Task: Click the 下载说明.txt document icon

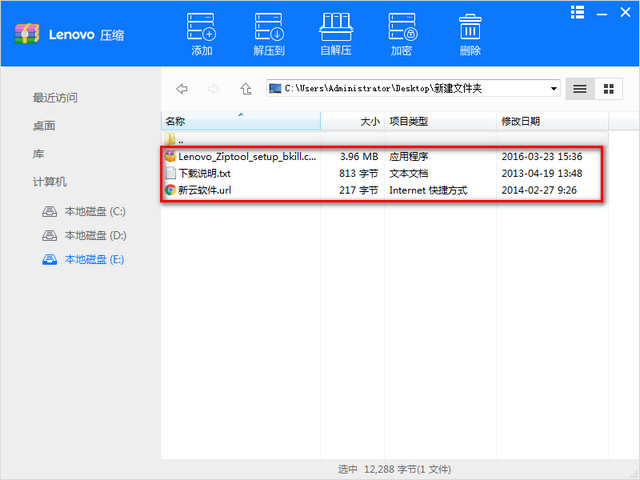Action: point(171,173)
